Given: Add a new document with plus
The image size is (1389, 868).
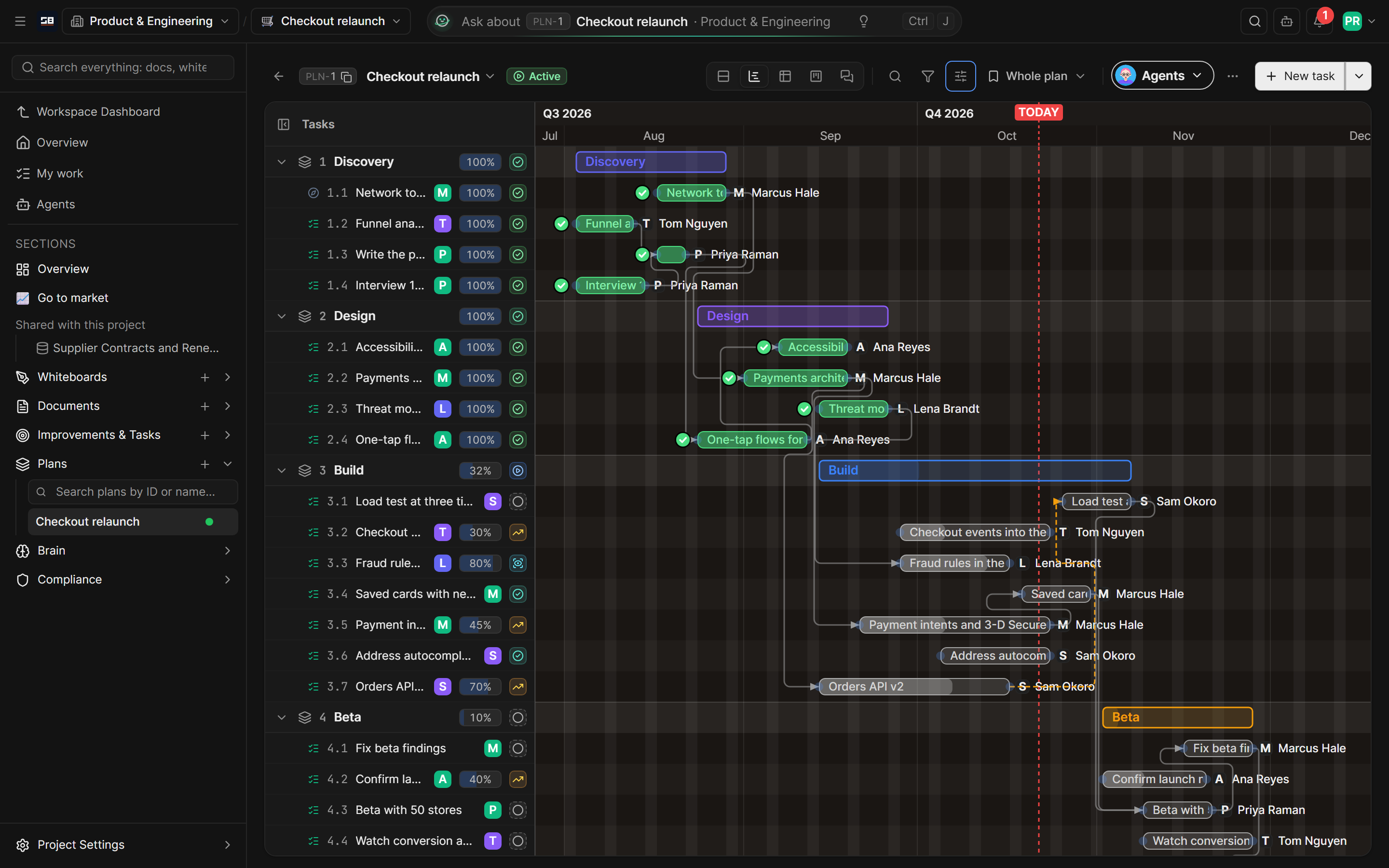Looking at the screenshot, I should click(x=205, y=407).
